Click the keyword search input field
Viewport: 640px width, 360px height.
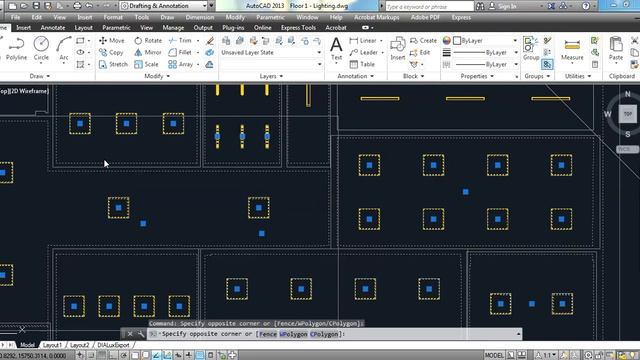429,6
